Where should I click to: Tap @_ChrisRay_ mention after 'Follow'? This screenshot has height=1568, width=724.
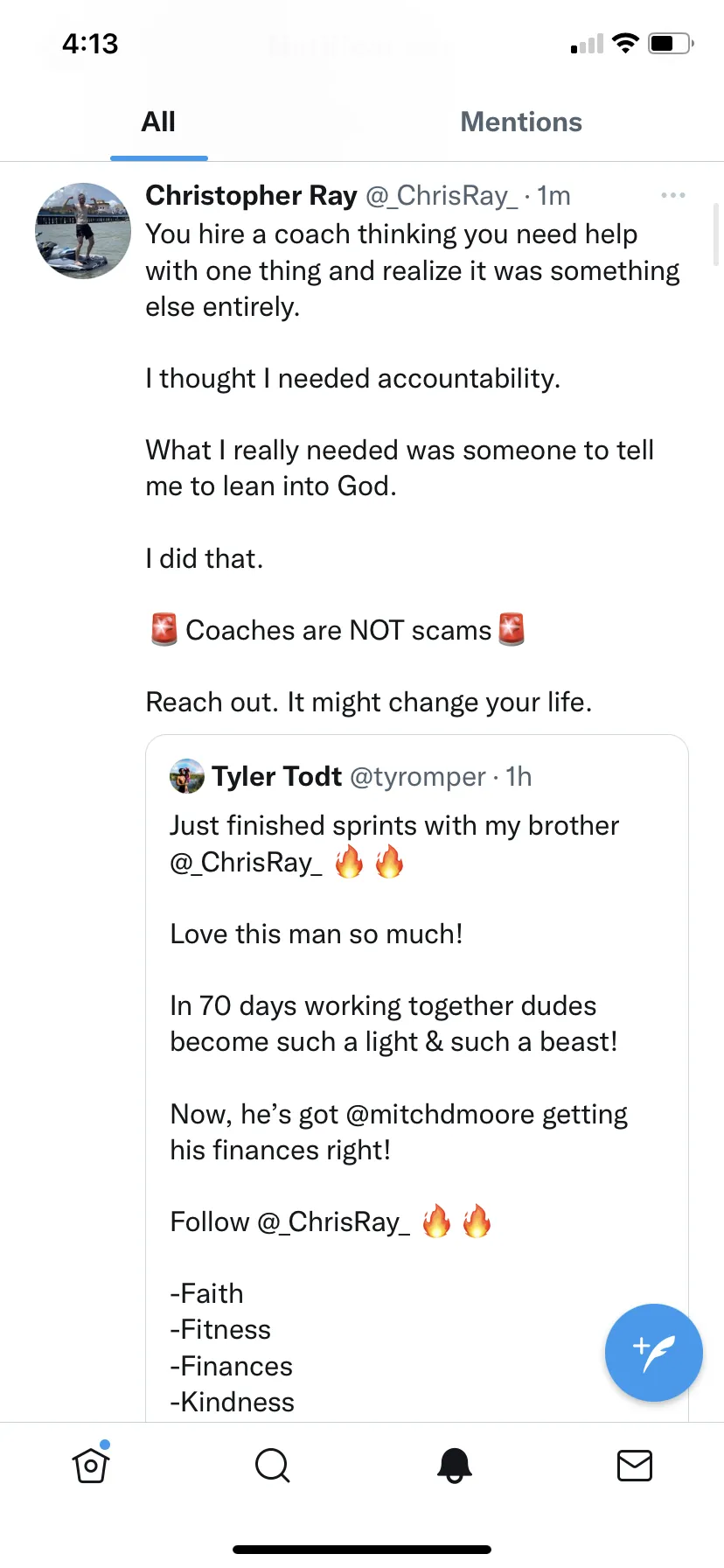[333, 1221]
